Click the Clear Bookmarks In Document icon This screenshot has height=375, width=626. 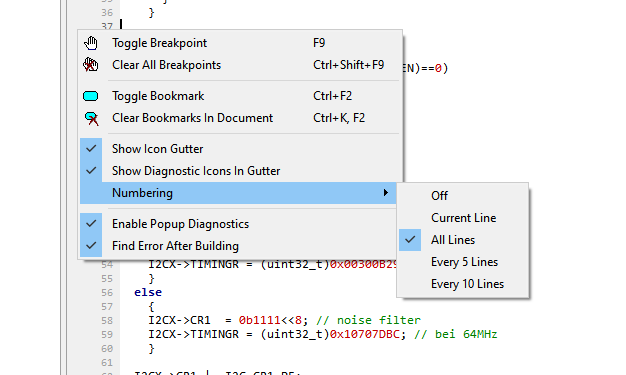pyautogui.click(x=91, y=118)
